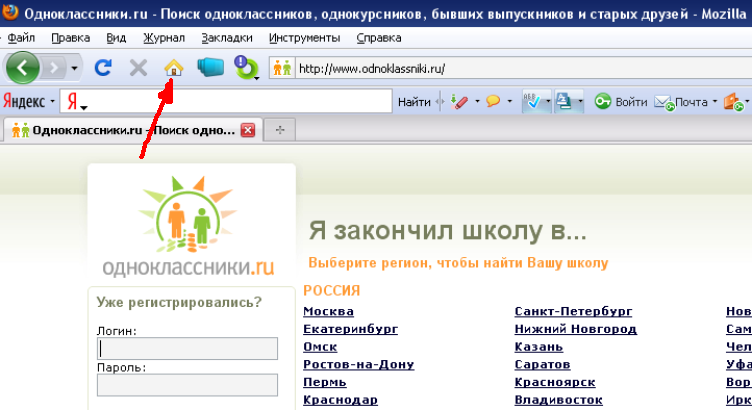The image size is (752, 410).
Task: Open the Нижний Новгород link
Action: (x=576, y=329)
